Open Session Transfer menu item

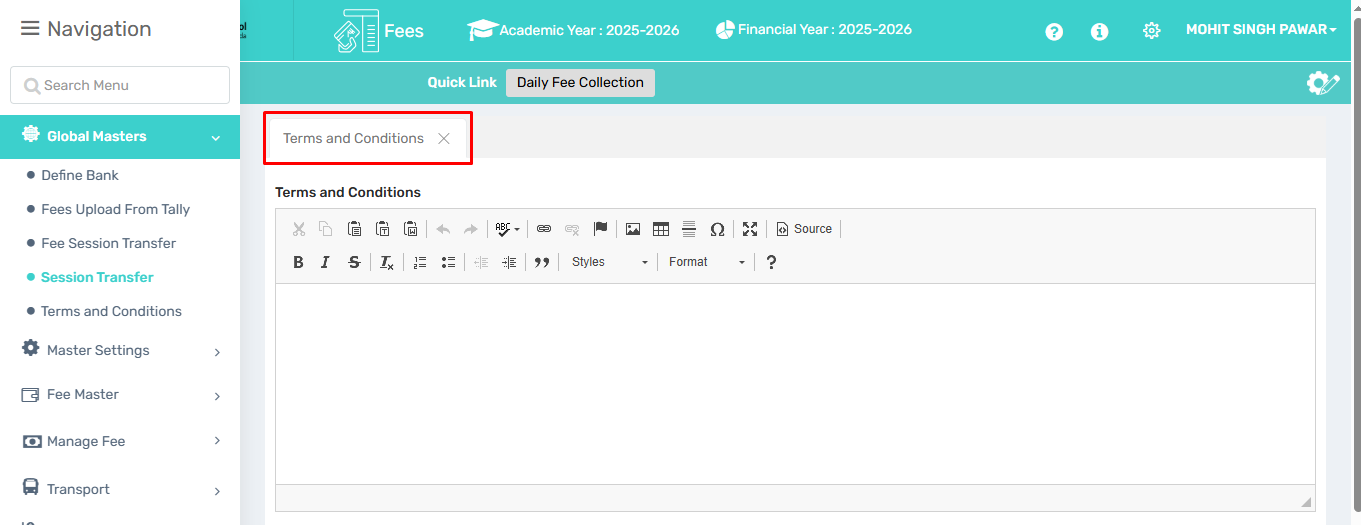[97, 277]
